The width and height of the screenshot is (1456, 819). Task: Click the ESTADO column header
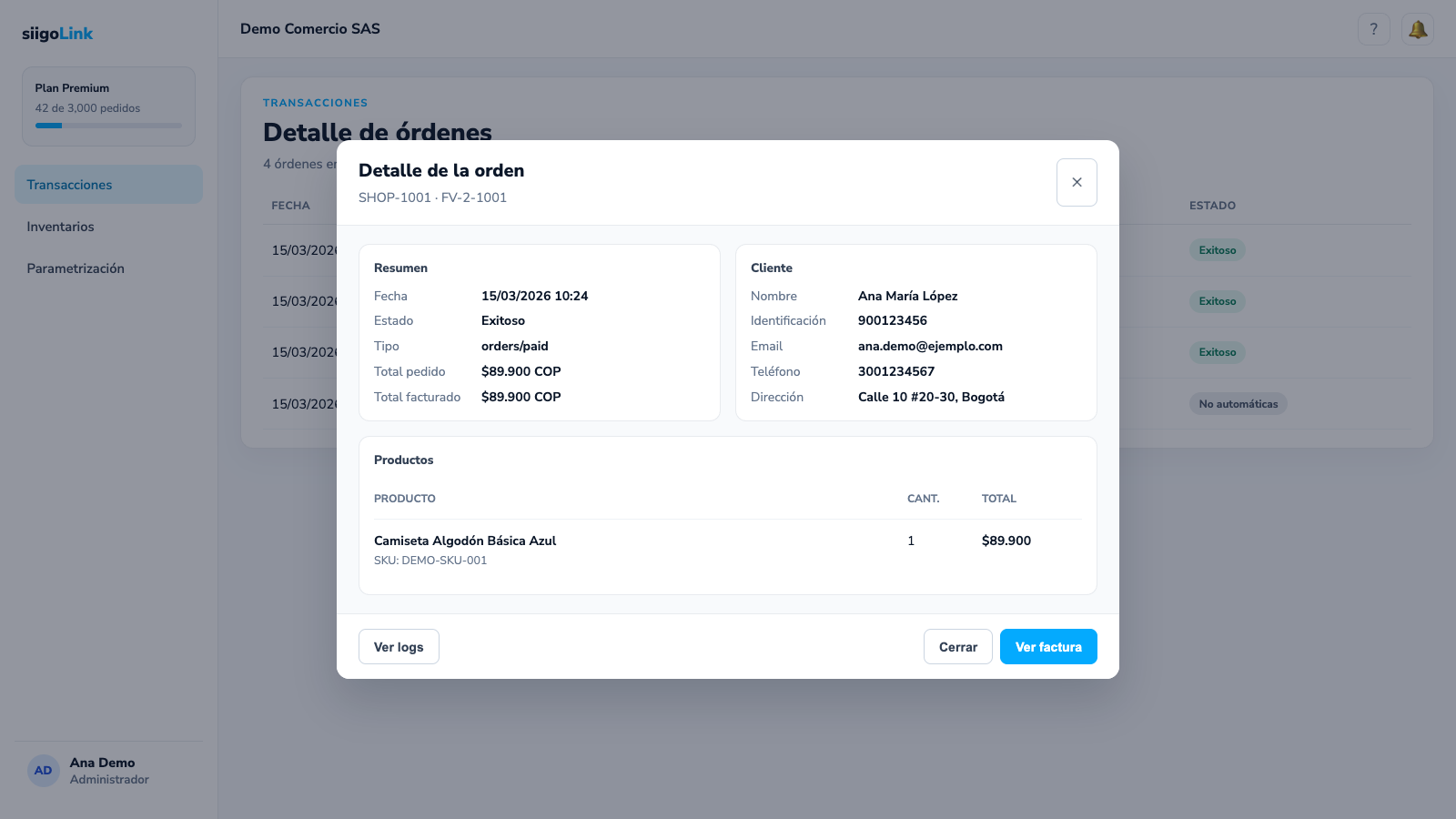click(x=1212, y=206)
